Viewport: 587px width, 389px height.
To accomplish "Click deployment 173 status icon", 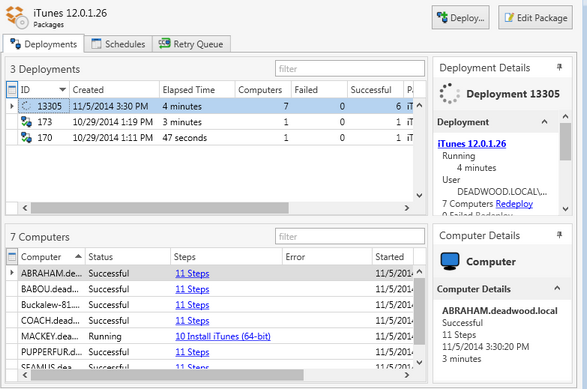I will point(26,122).
